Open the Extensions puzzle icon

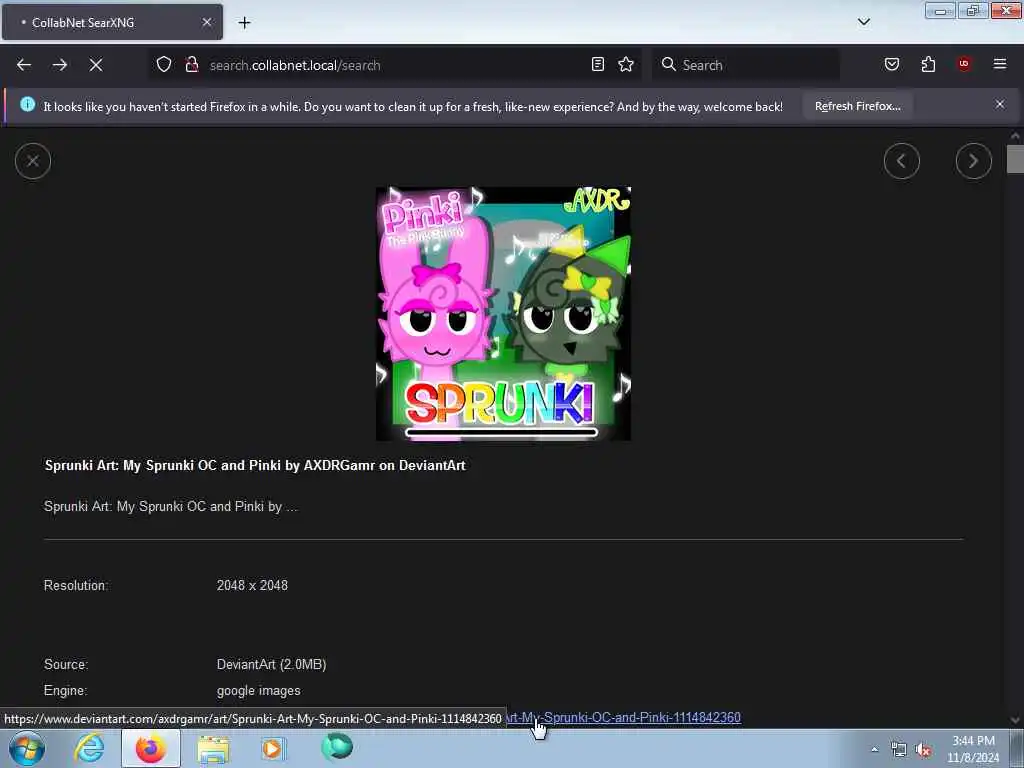[928, 64]
